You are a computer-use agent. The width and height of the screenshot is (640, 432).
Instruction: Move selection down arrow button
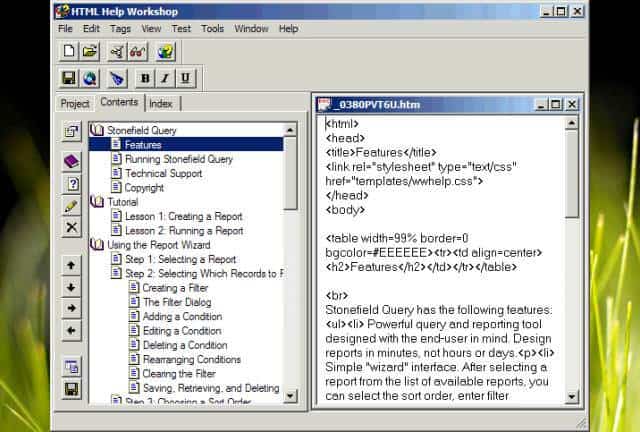click(x=71, y=287)
